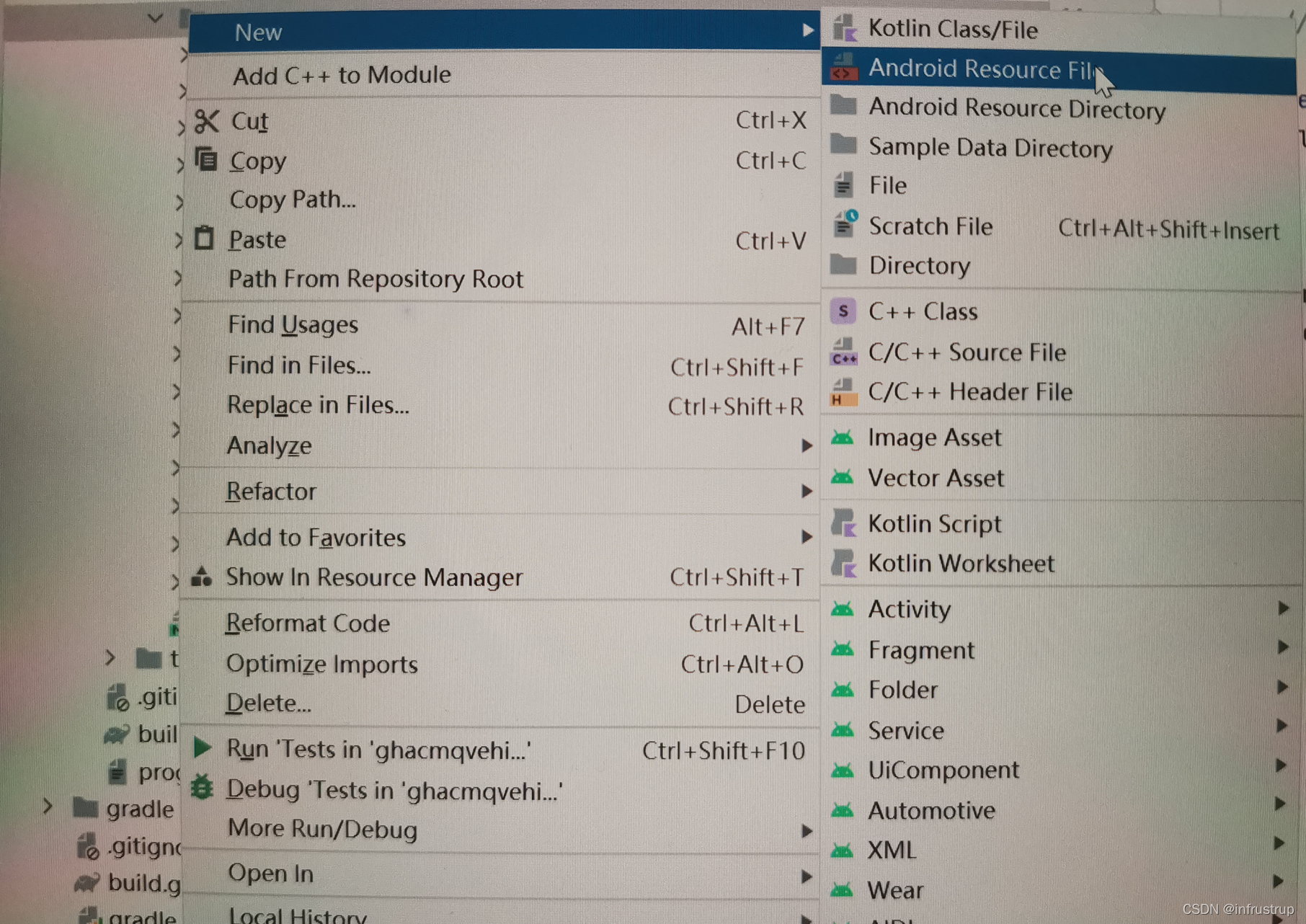Expand the Analyze submenu arrow
This screenshot has width=1306, height=924.
coord(807,446)
